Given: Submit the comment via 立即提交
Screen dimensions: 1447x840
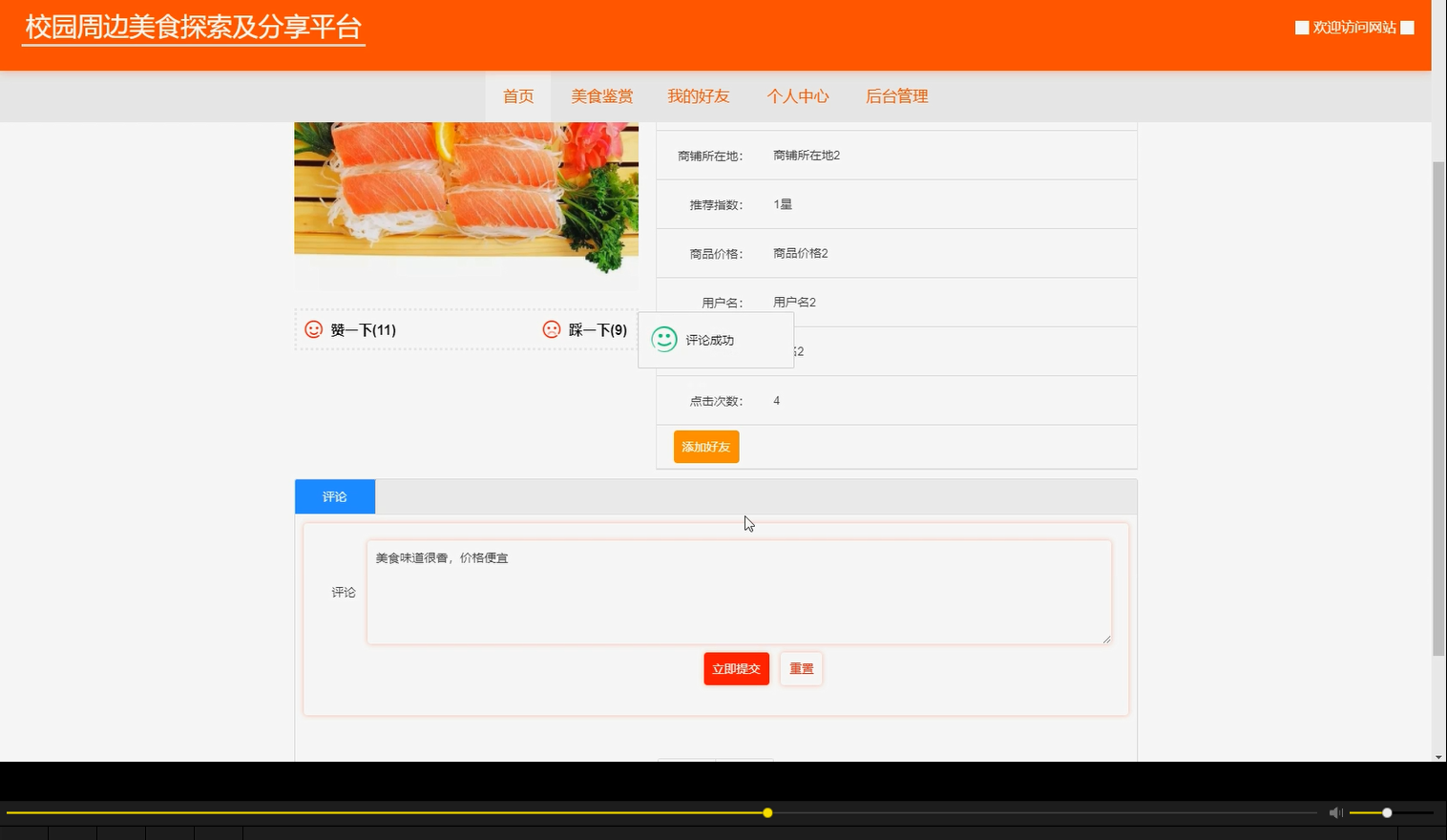Looking at the screenshot, I should tap(736, 668).
